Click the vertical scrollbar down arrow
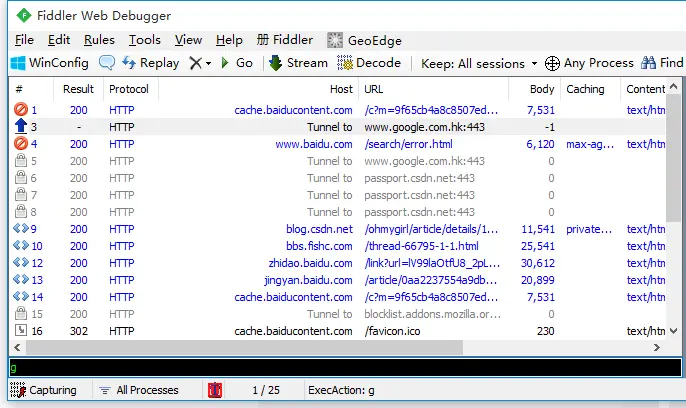This screenshot has width=686, height=408. (674, 331)
